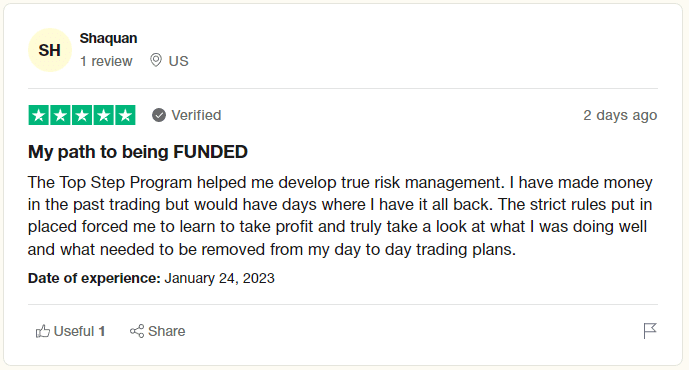Click the share network icon
Image resolution: width=689 pixels, height=370 pixels.
137,331
